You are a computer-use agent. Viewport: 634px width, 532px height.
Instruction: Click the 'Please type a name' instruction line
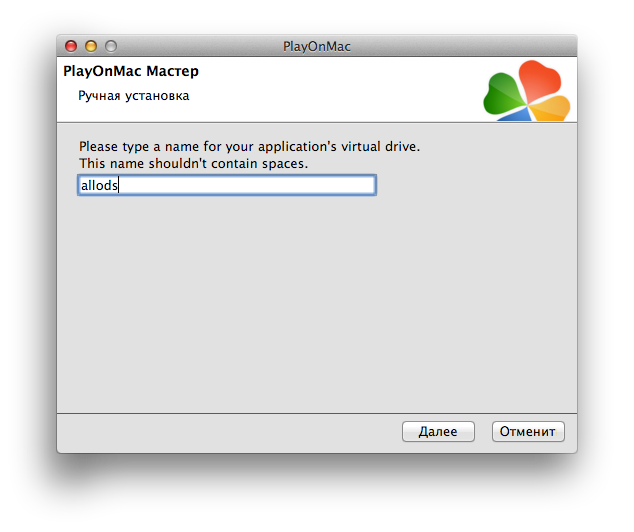click(249, 146)
